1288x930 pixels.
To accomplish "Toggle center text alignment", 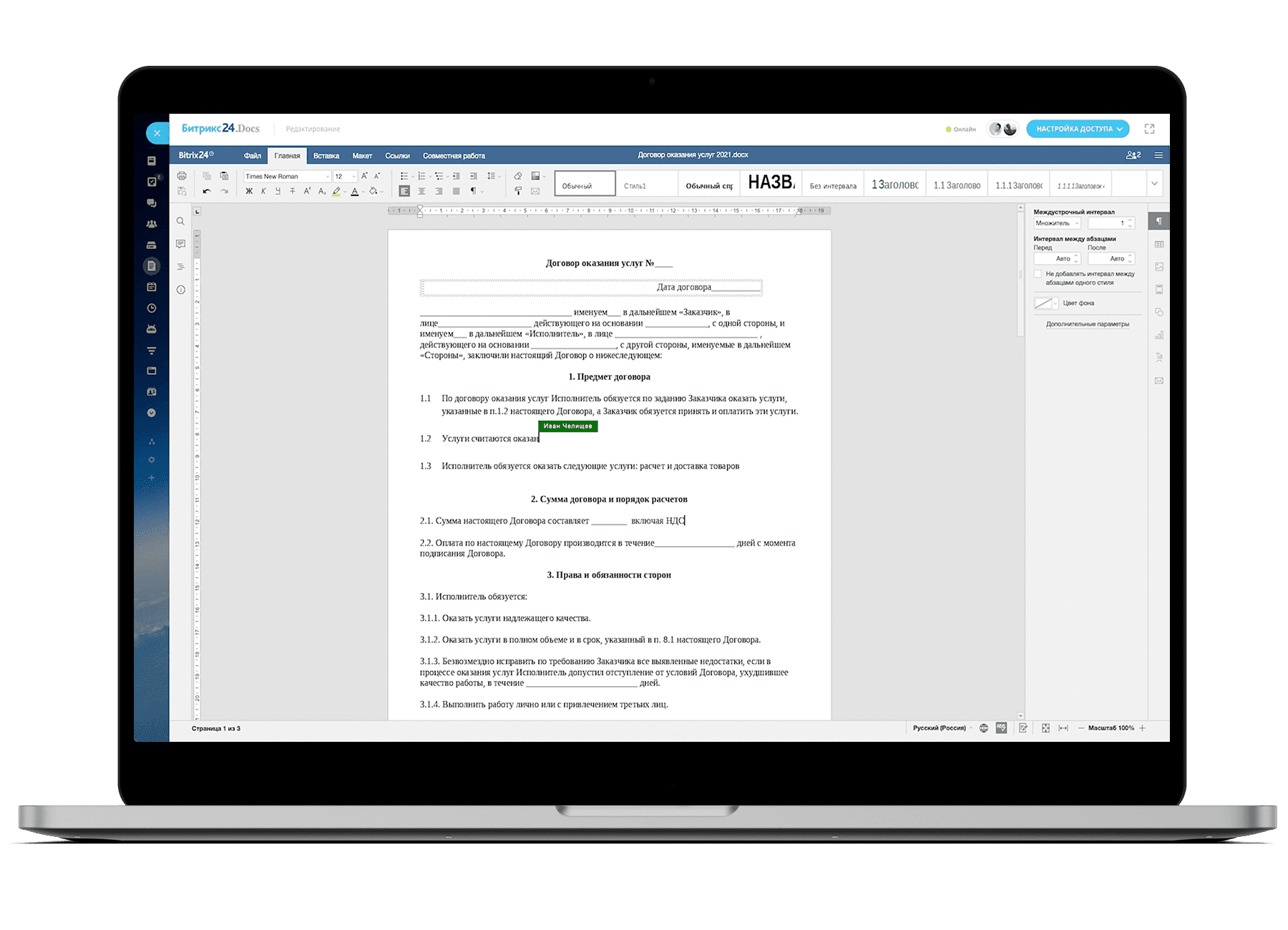I will pos(421,191).
